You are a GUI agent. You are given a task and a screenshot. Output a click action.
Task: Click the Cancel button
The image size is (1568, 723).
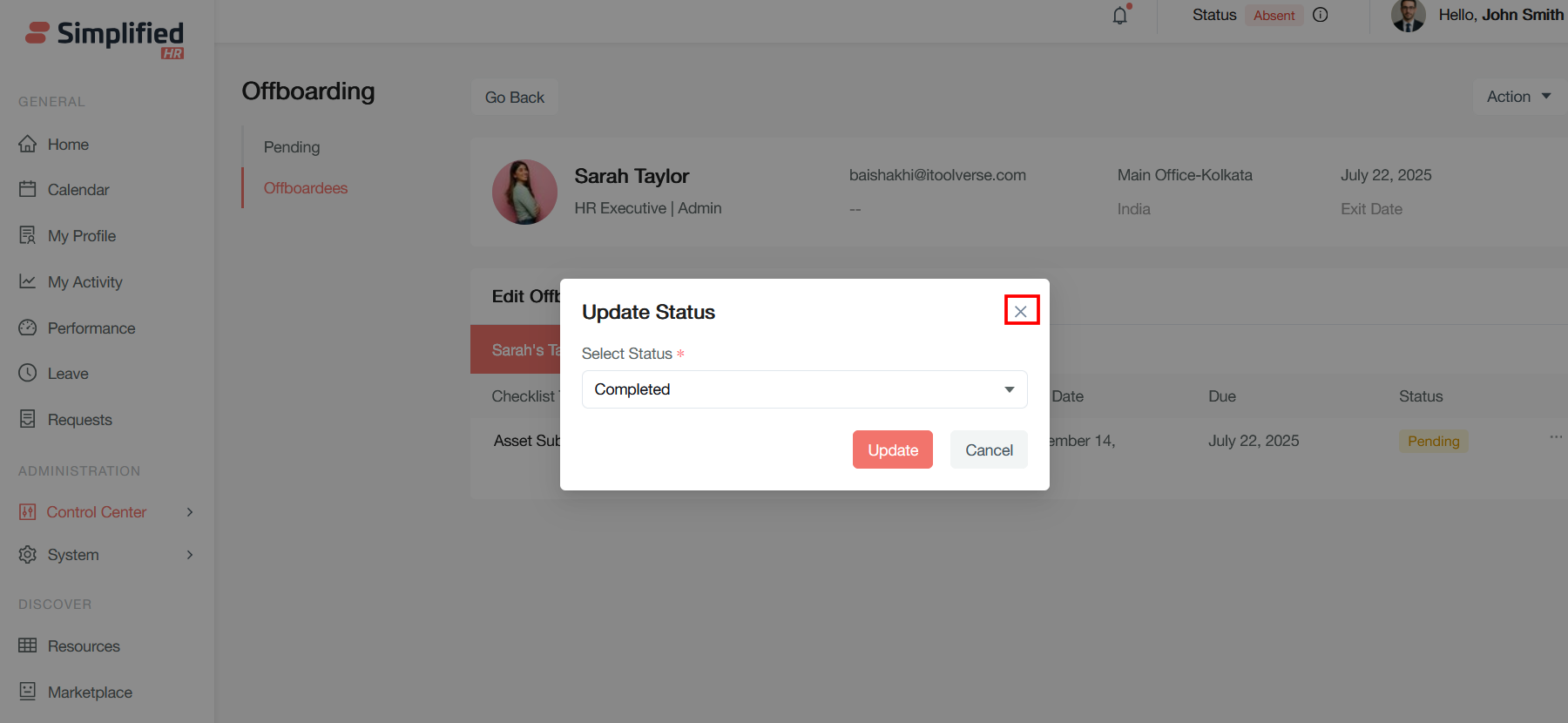pos(989,449)
